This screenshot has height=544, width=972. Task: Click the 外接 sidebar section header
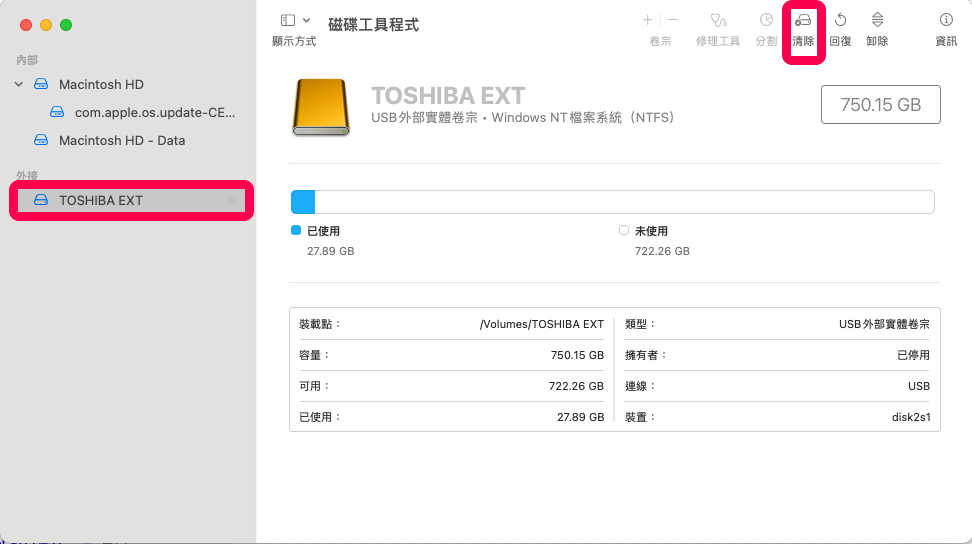click(x=27, y=176)
